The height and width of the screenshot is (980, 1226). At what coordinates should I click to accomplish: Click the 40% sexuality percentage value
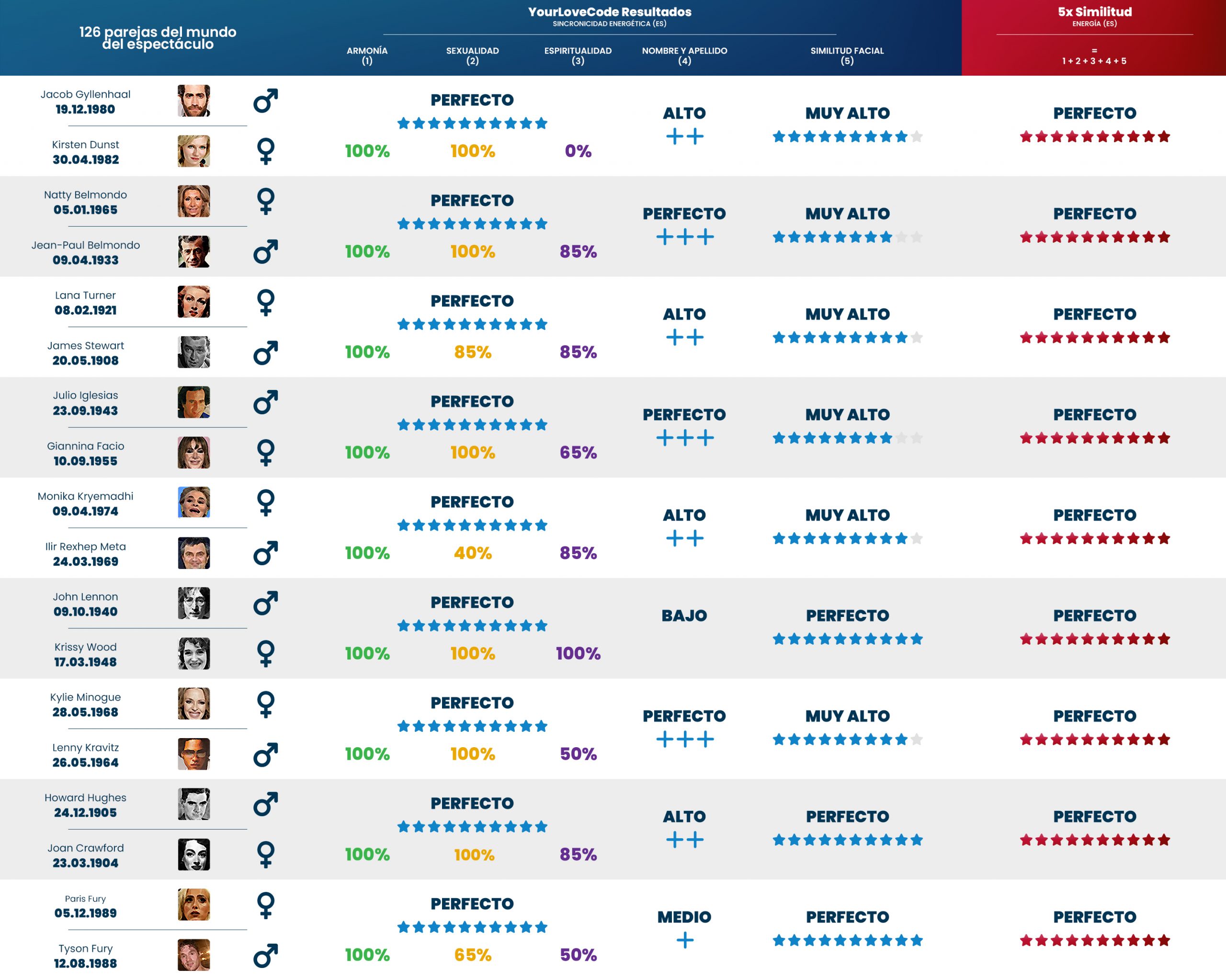tap(473, 553)
